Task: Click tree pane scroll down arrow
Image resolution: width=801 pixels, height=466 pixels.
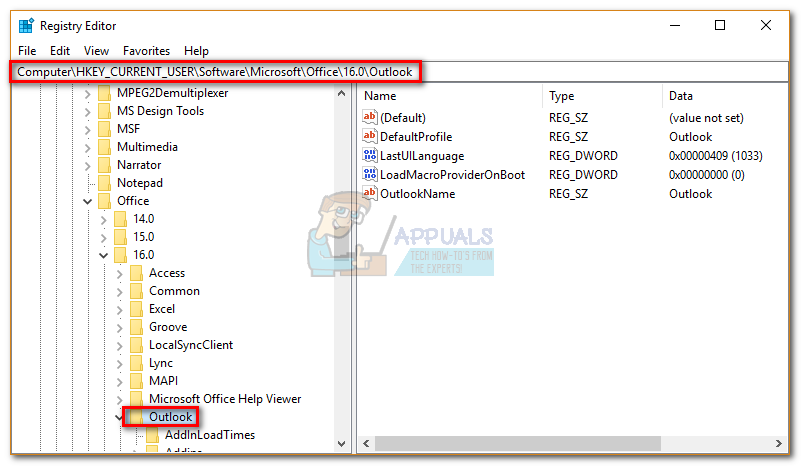Action: pyautogui.click(x=342, y=444)
